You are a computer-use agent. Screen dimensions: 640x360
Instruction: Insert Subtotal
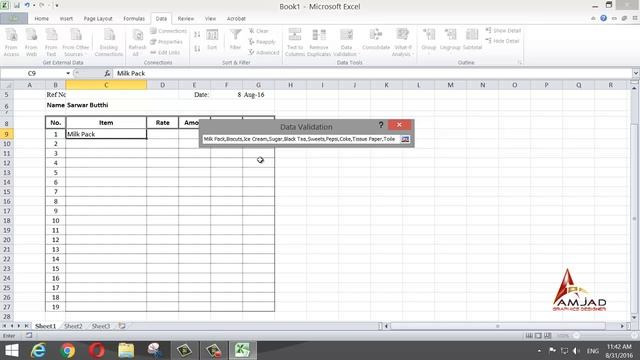(x=472, y=40)
